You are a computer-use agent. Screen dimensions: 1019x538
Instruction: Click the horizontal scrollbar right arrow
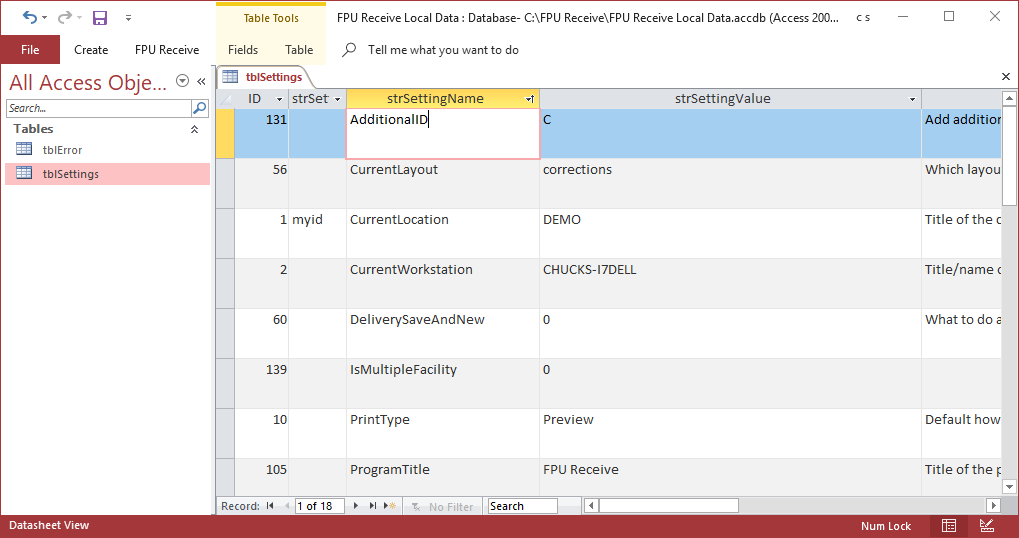(x=993, y=506)
